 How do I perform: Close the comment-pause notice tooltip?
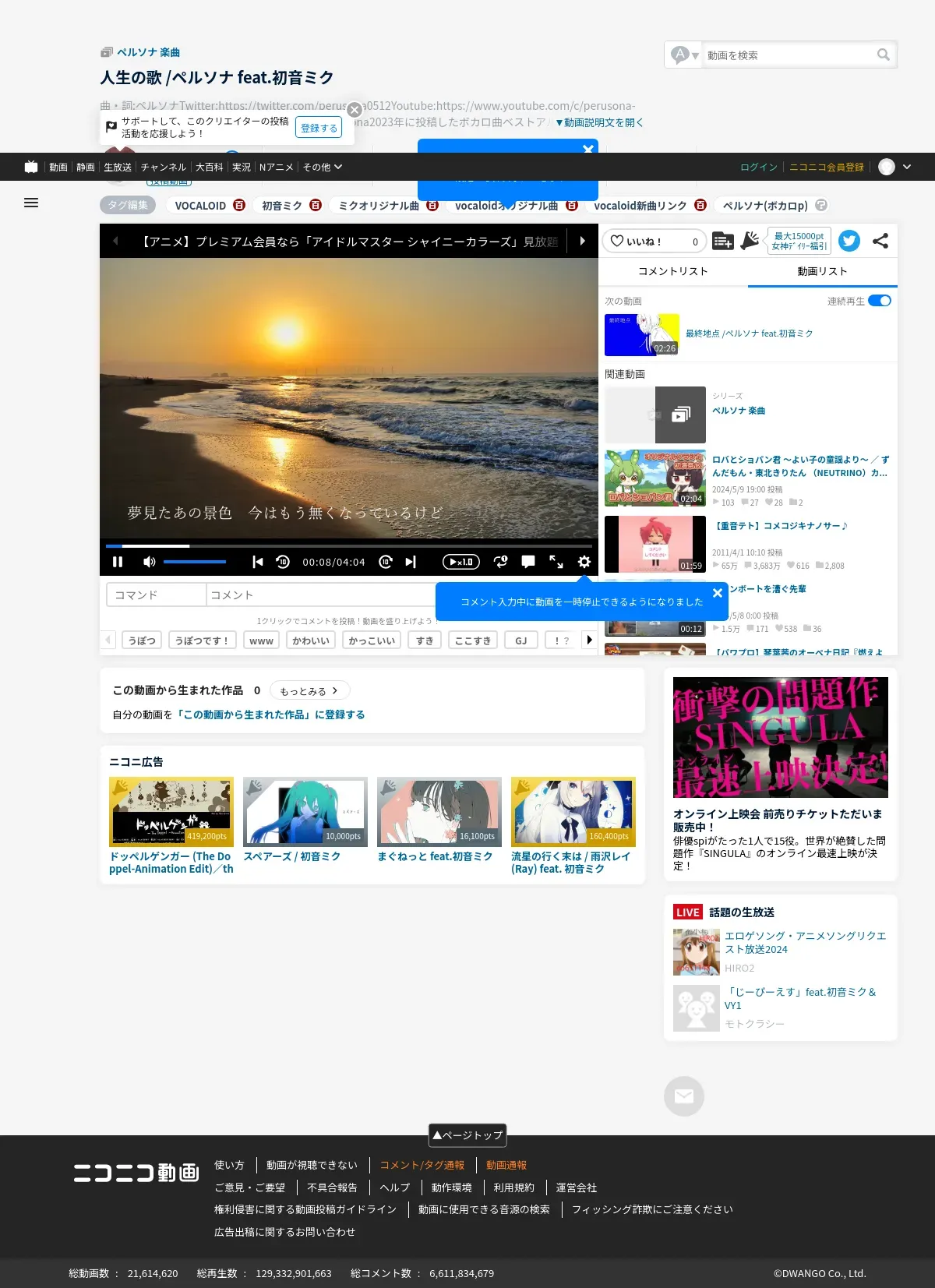(x=718, y=593)
